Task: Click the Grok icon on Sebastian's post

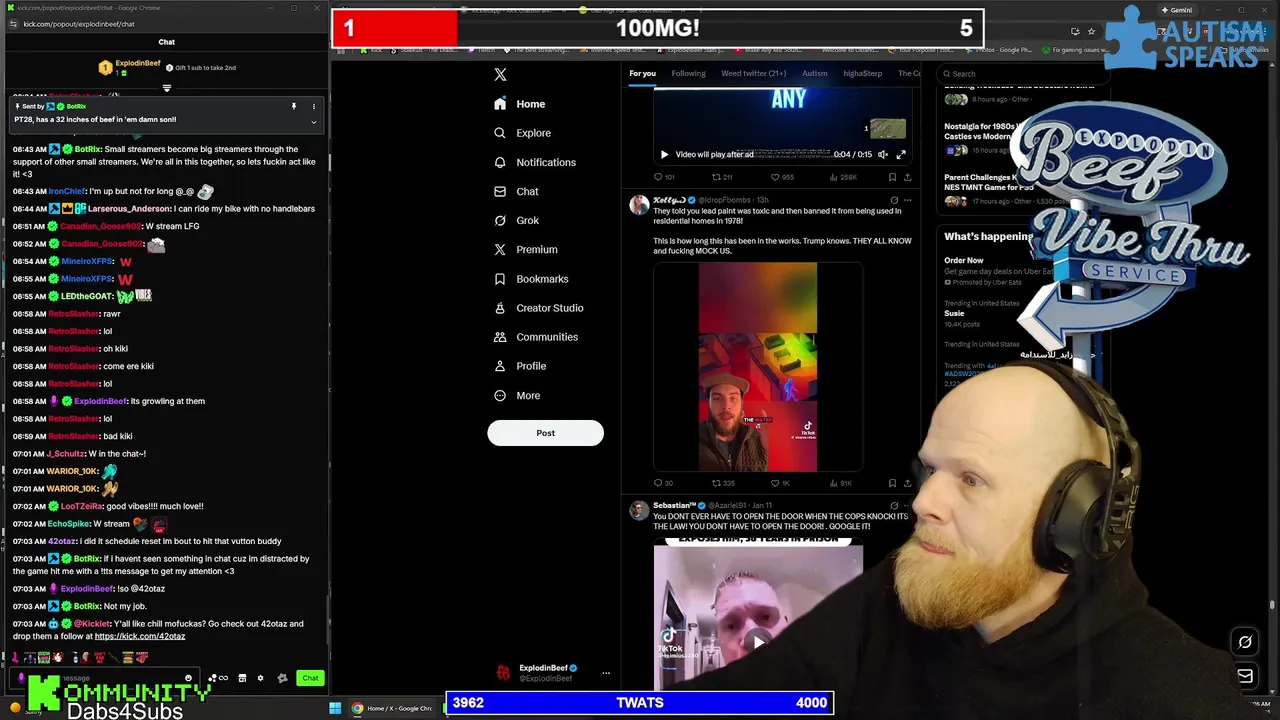Action: click(894, 506)
